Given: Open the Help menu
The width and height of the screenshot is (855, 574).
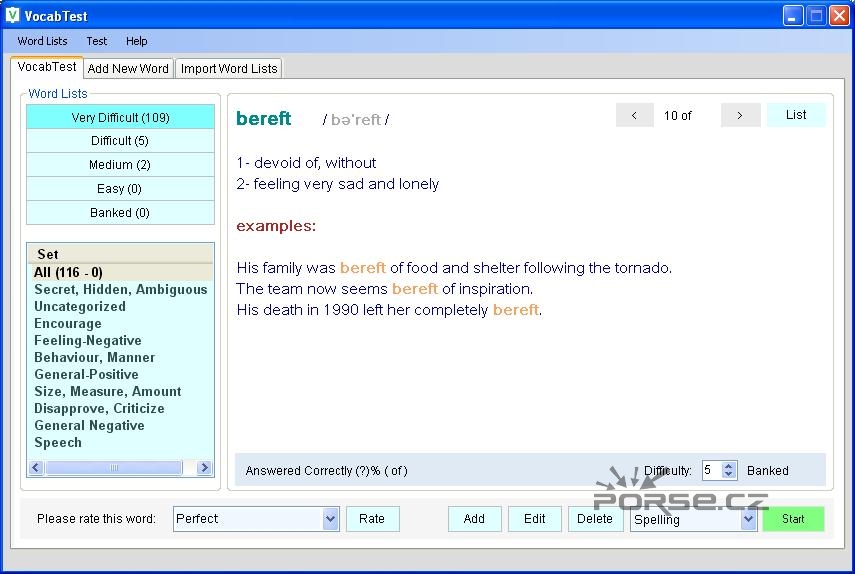Looking at the screenshot, I should 136,41.
